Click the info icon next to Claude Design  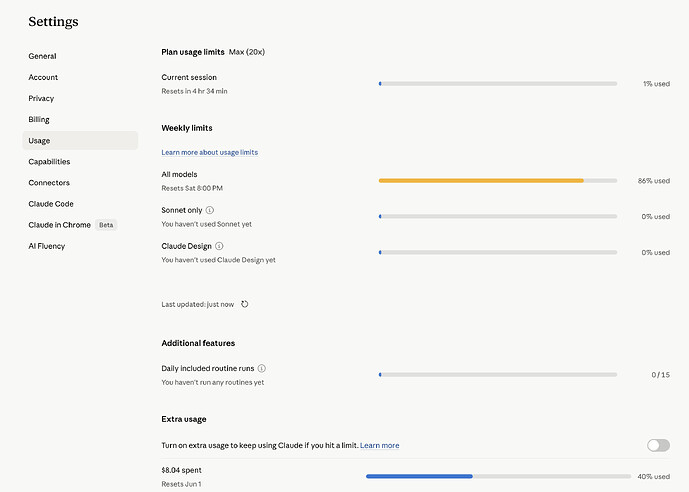pyautogui.click(x=219, y=246)
